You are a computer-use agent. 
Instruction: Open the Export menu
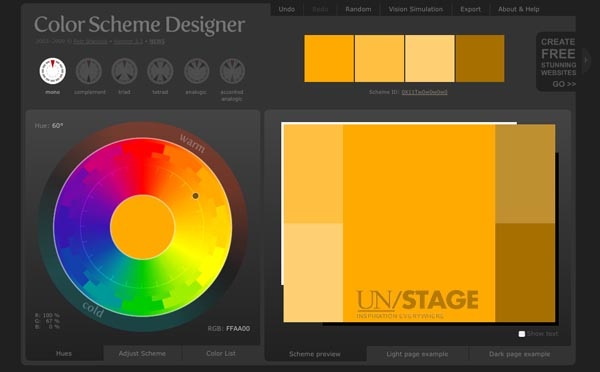pyautogui.click(x=470, y=9)
